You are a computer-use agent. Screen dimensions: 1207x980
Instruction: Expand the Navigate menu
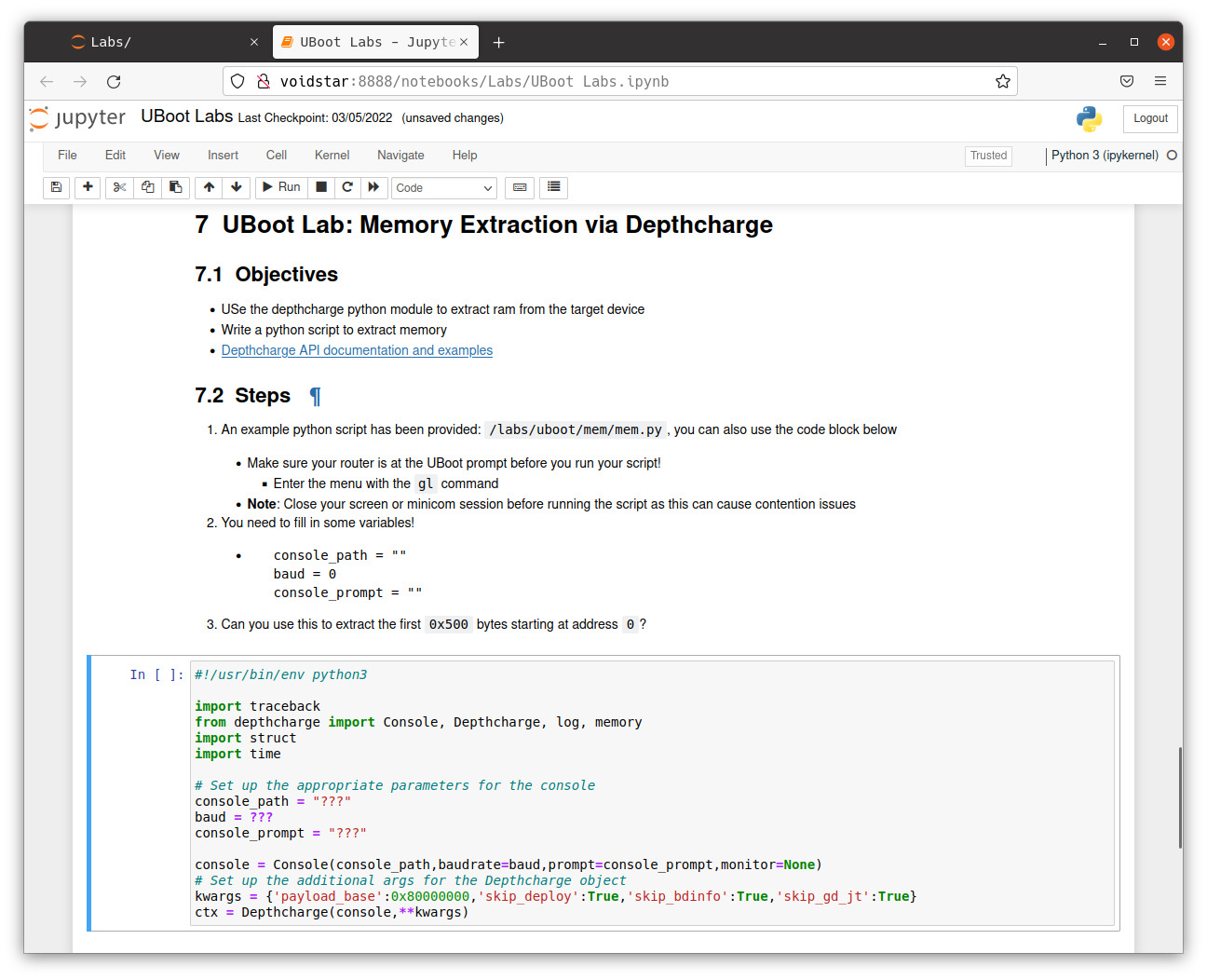[400, 156]
